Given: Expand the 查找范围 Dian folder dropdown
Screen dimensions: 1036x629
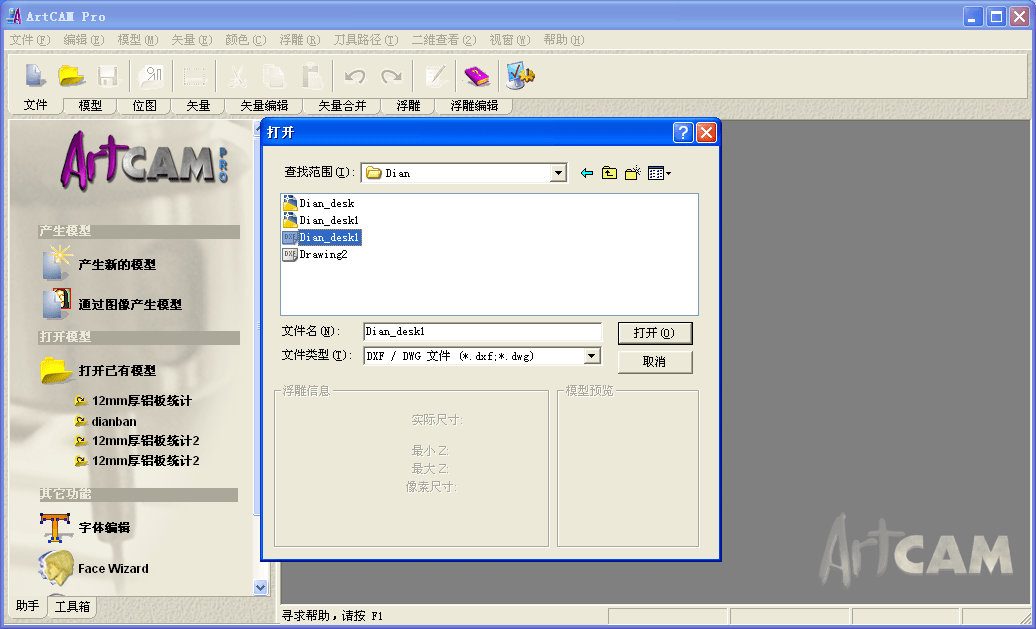Looking at the screenshot, I should click(x=558, y=173).
